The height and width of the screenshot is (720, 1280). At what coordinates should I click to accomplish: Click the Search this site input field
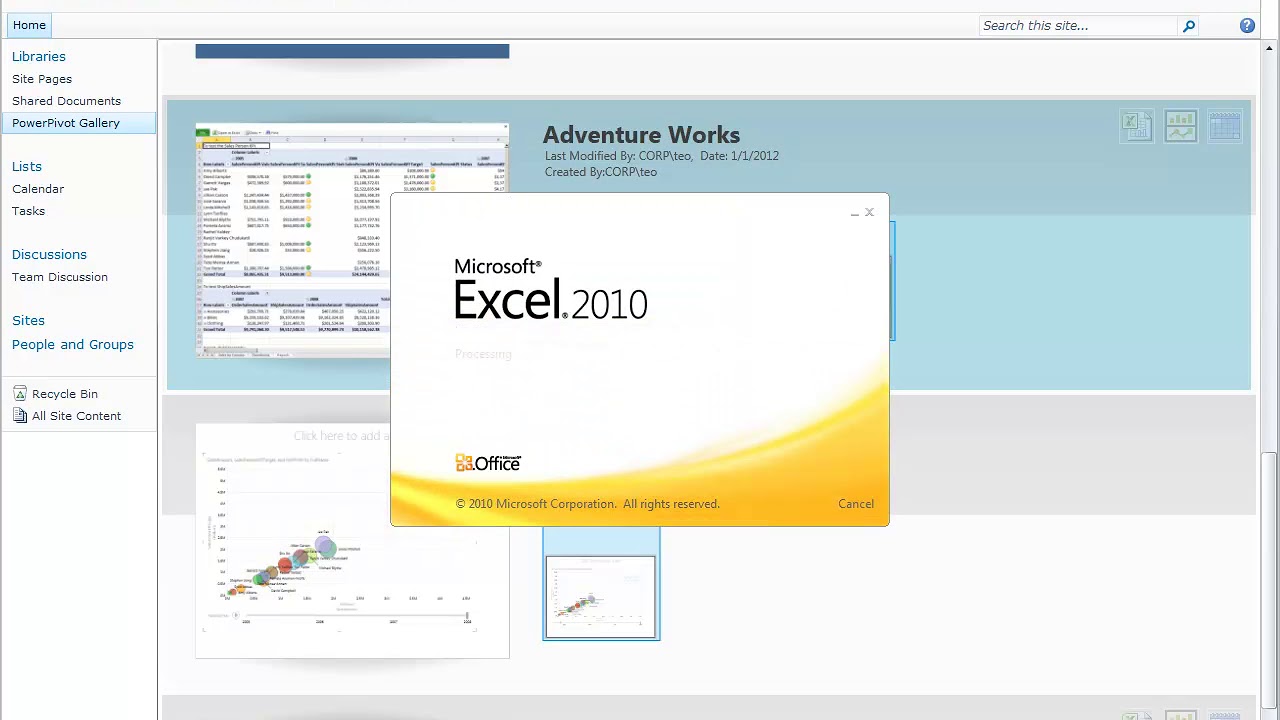tap(1078, 26)
